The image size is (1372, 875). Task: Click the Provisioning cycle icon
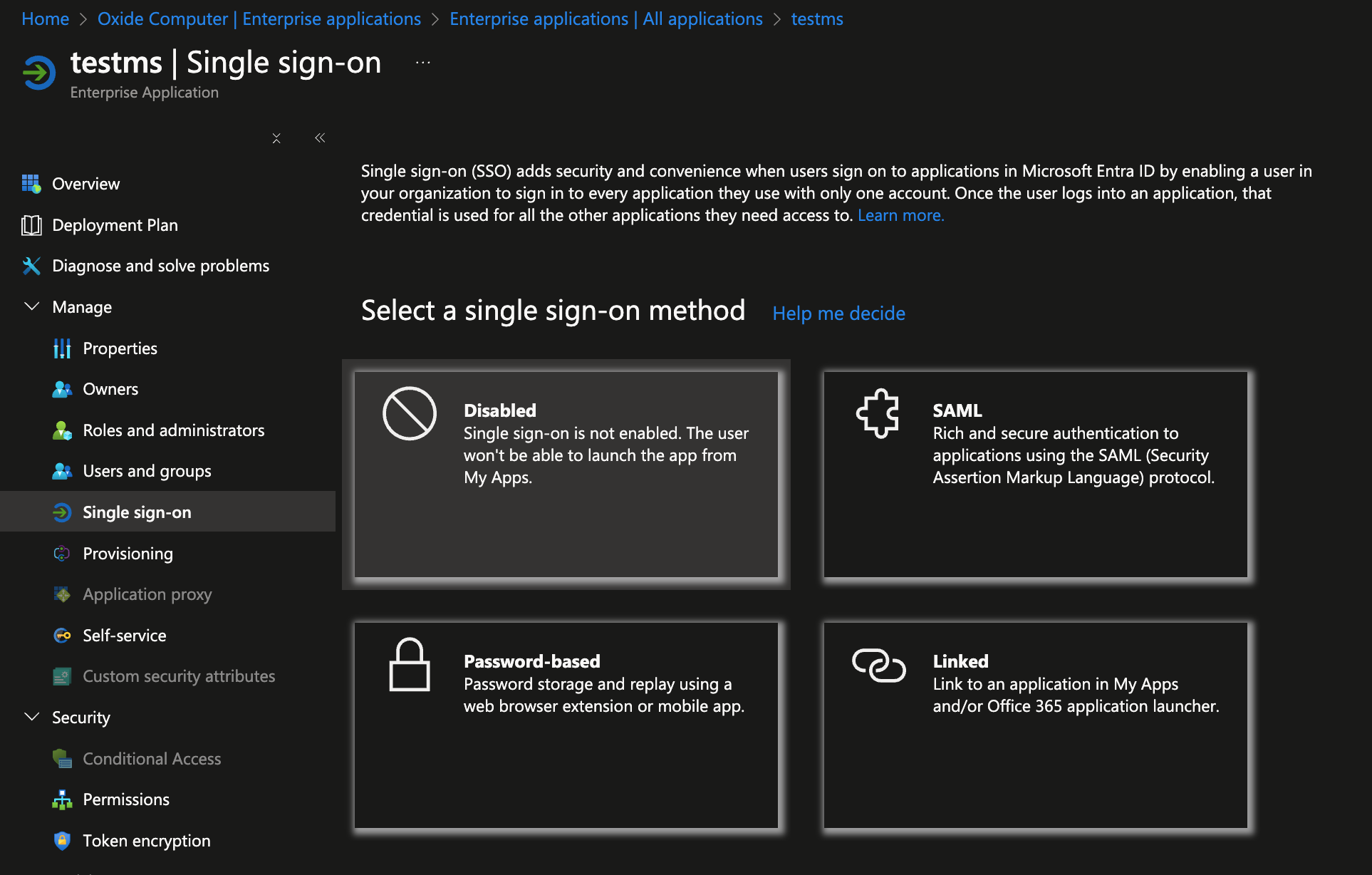(62, 554)
